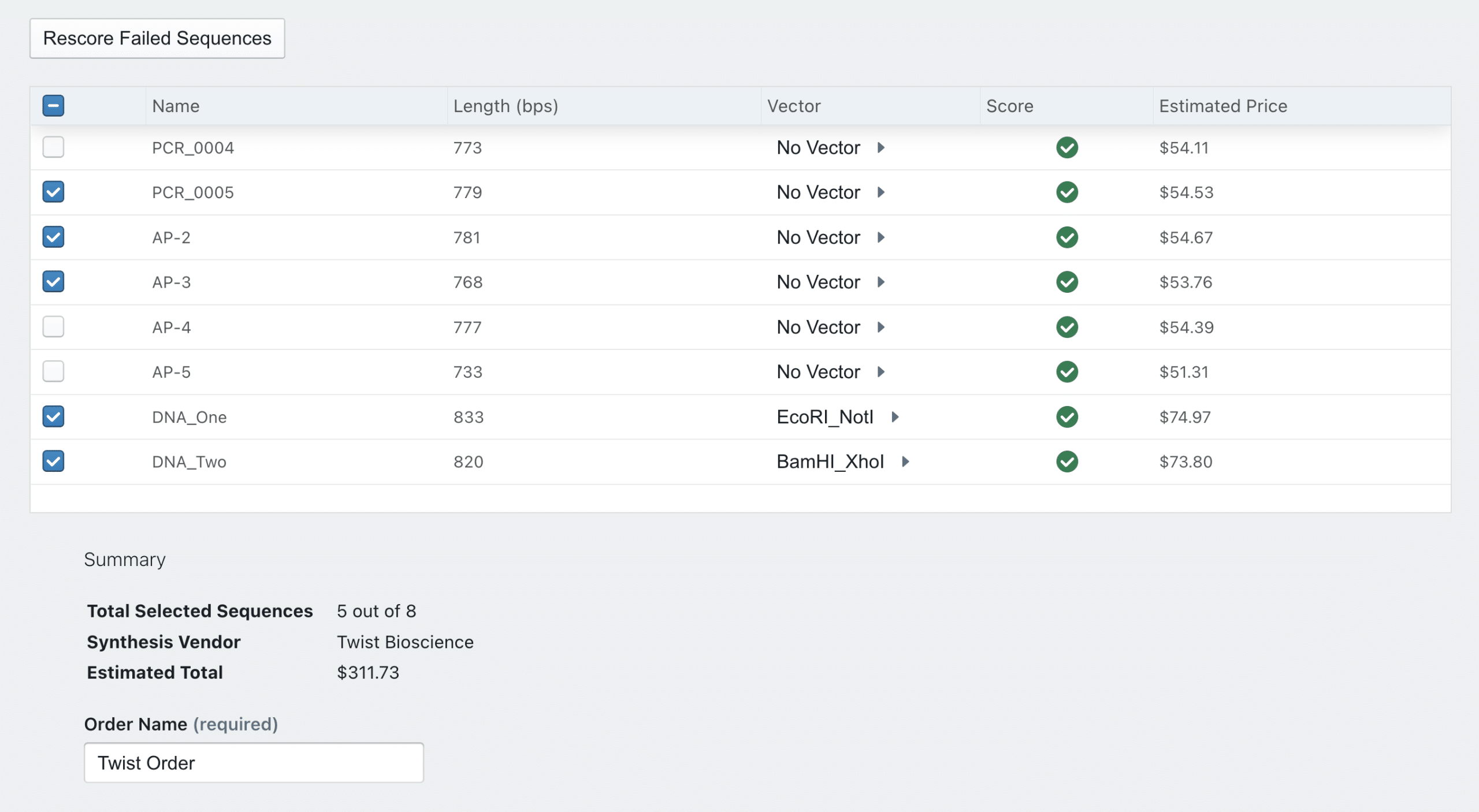Screen dimensions: 1479x812
Task: Click the green score icon for DNA_Two
Action: (1066, 461)
